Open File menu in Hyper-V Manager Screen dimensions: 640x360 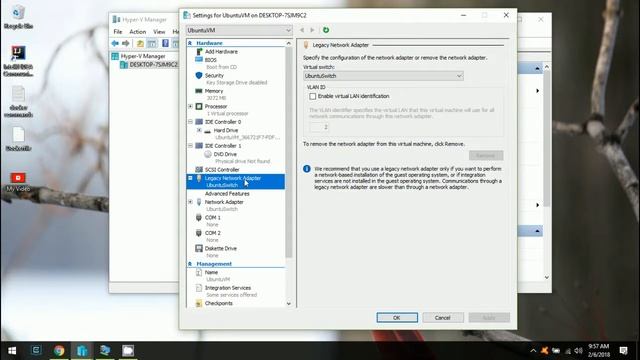[118, 31]
